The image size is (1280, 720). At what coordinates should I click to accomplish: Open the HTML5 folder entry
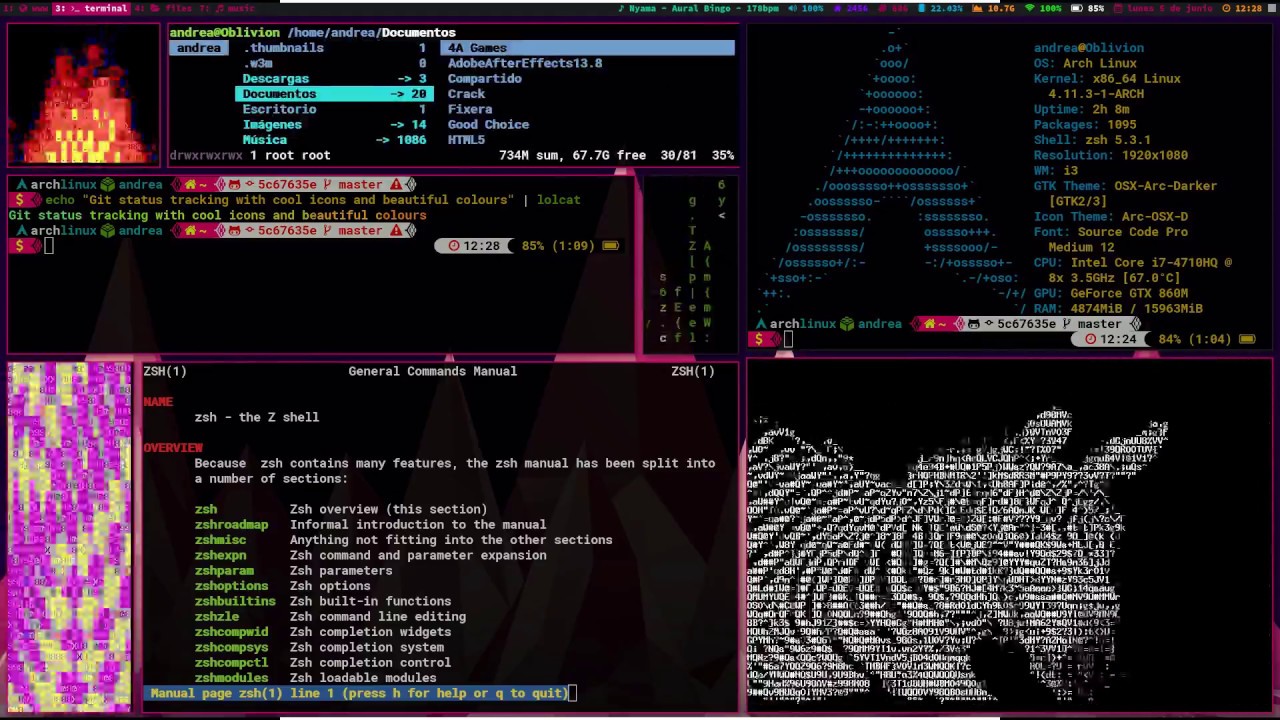click(x=466, y=140)
